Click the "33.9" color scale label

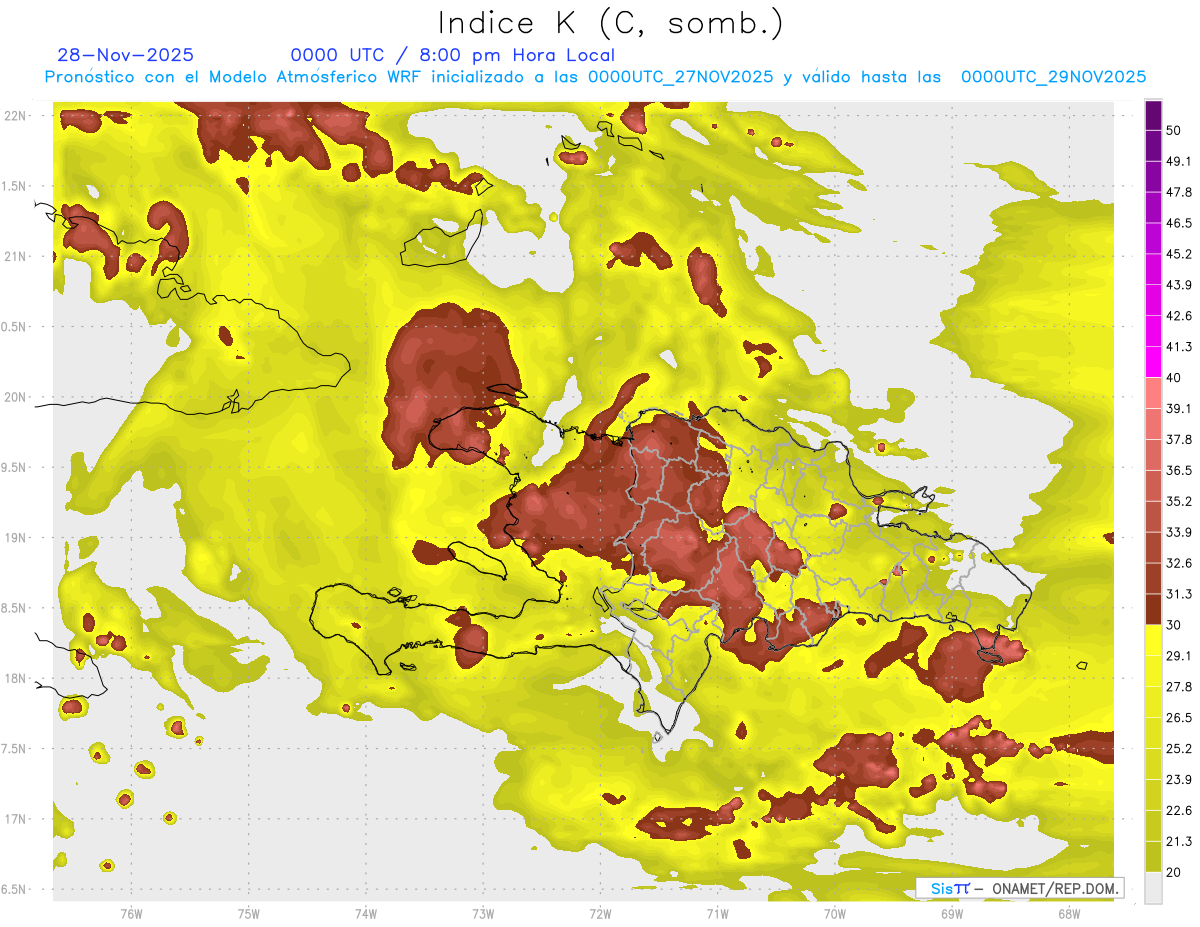pyautogui.click(x=1179, y=532)
